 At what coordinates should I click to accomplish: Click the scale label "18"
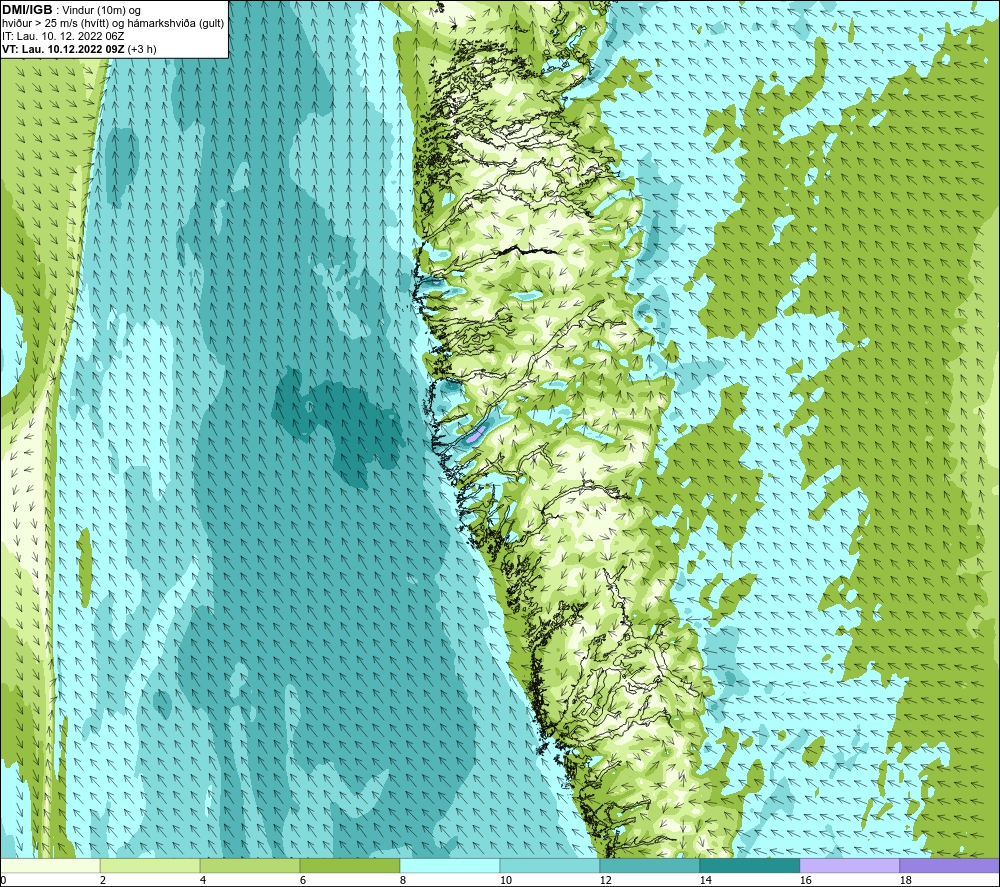[x=906, y=880]
